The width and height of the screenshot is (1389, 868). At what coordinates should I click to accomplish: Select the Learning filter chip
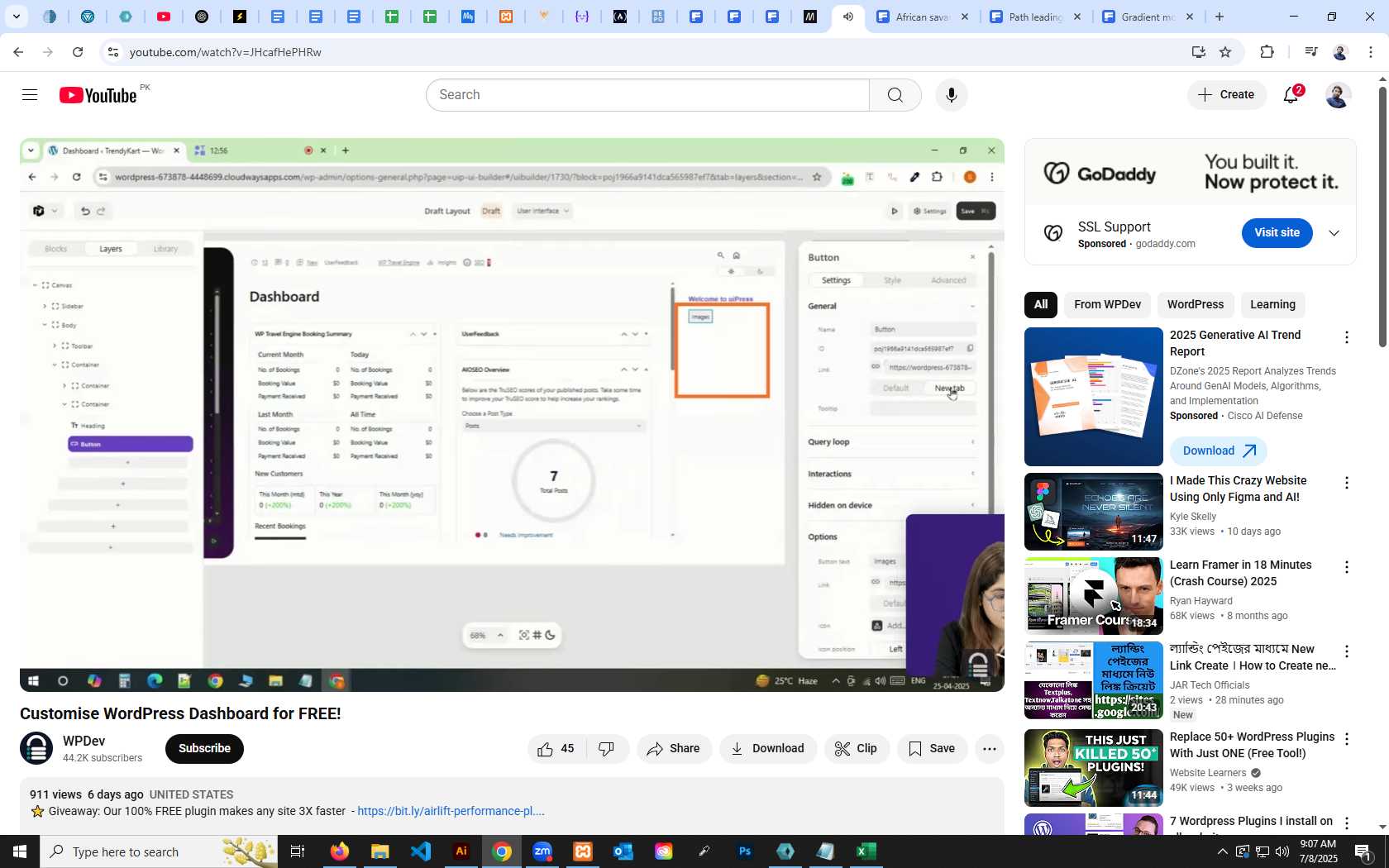click(1272, 305)
